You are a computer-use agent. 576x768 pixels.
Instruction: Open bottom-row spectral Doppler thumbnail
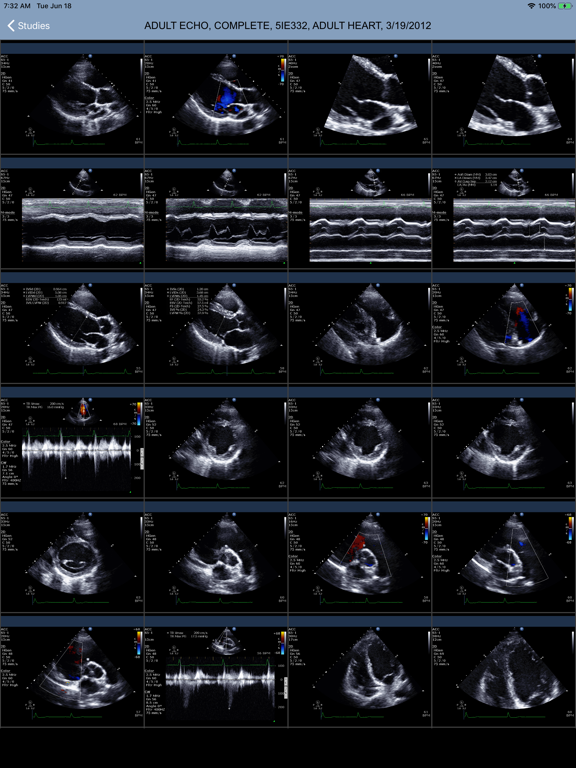pos(216,672)
